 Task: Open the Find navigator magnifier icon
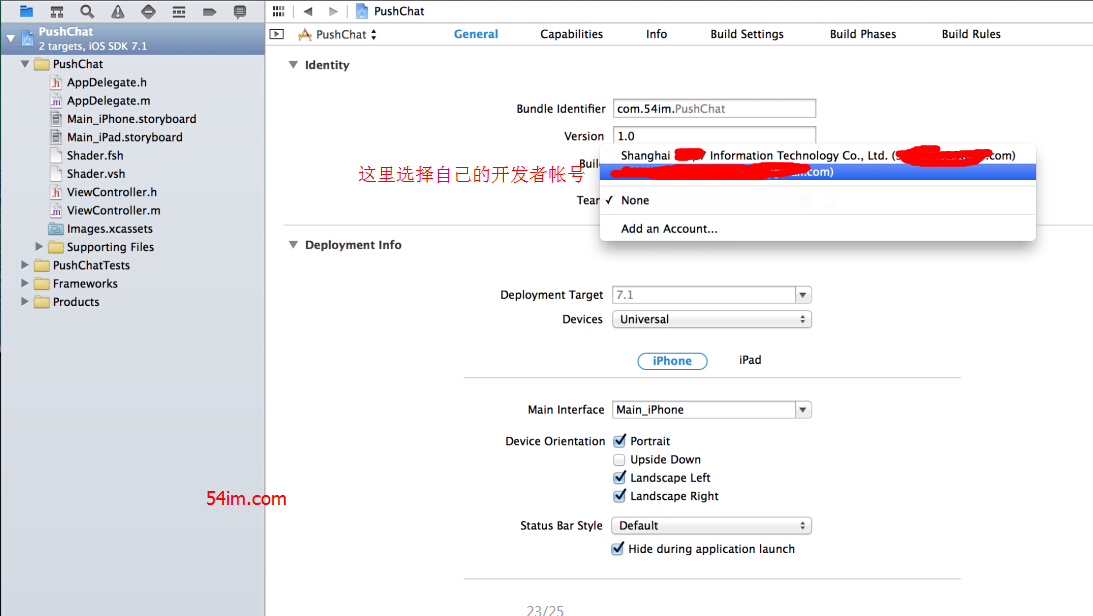[x=88, y=12]
